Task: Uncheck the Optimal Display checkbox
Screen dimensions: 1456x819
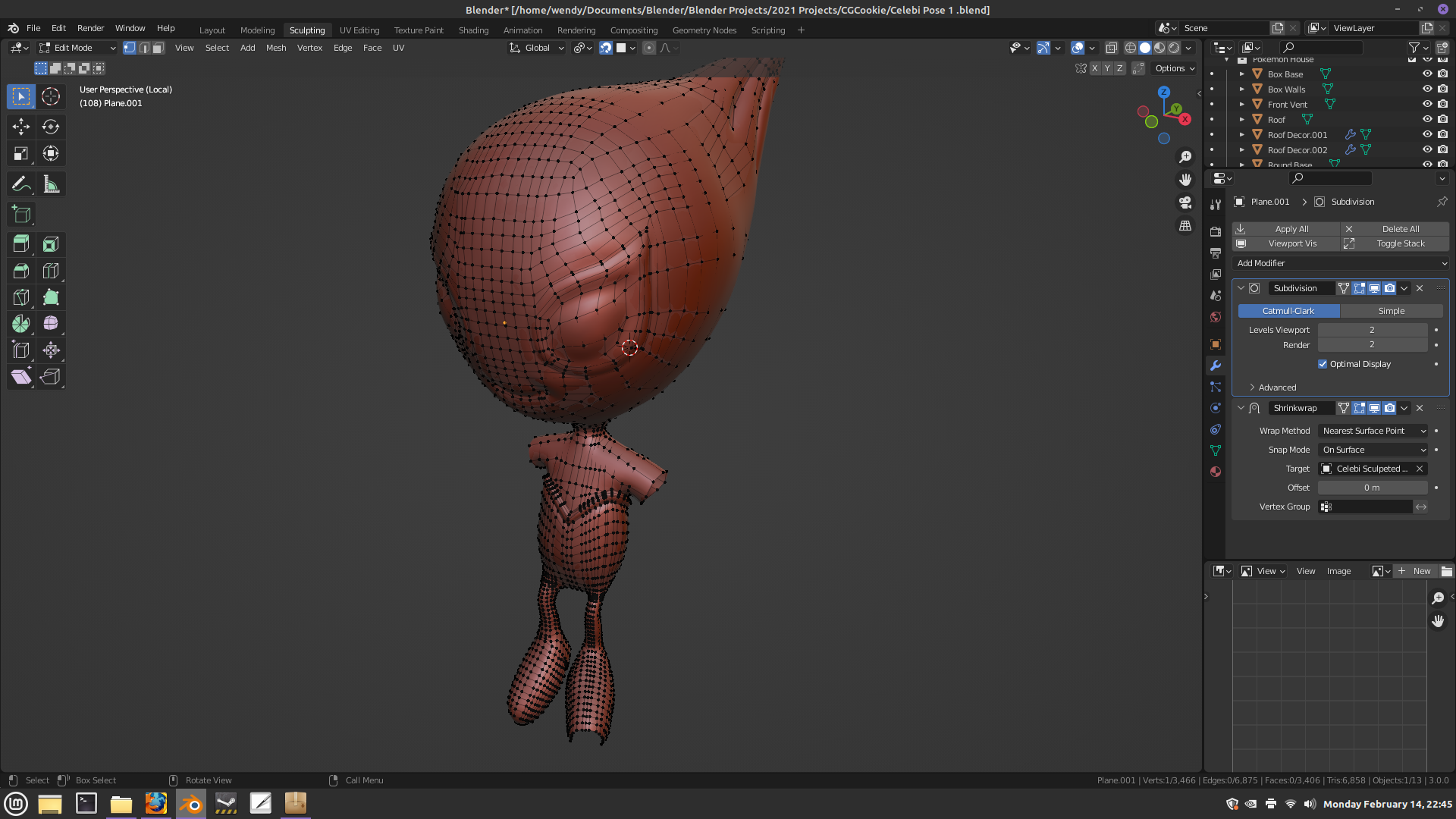Action: coord(1323,364)
